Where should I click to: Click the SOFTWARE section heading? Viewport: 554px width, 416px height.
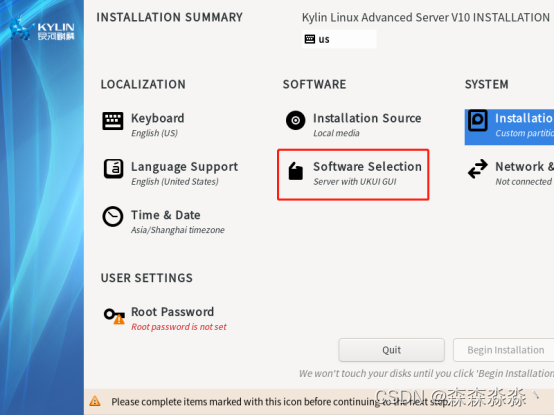click(314, 84)
